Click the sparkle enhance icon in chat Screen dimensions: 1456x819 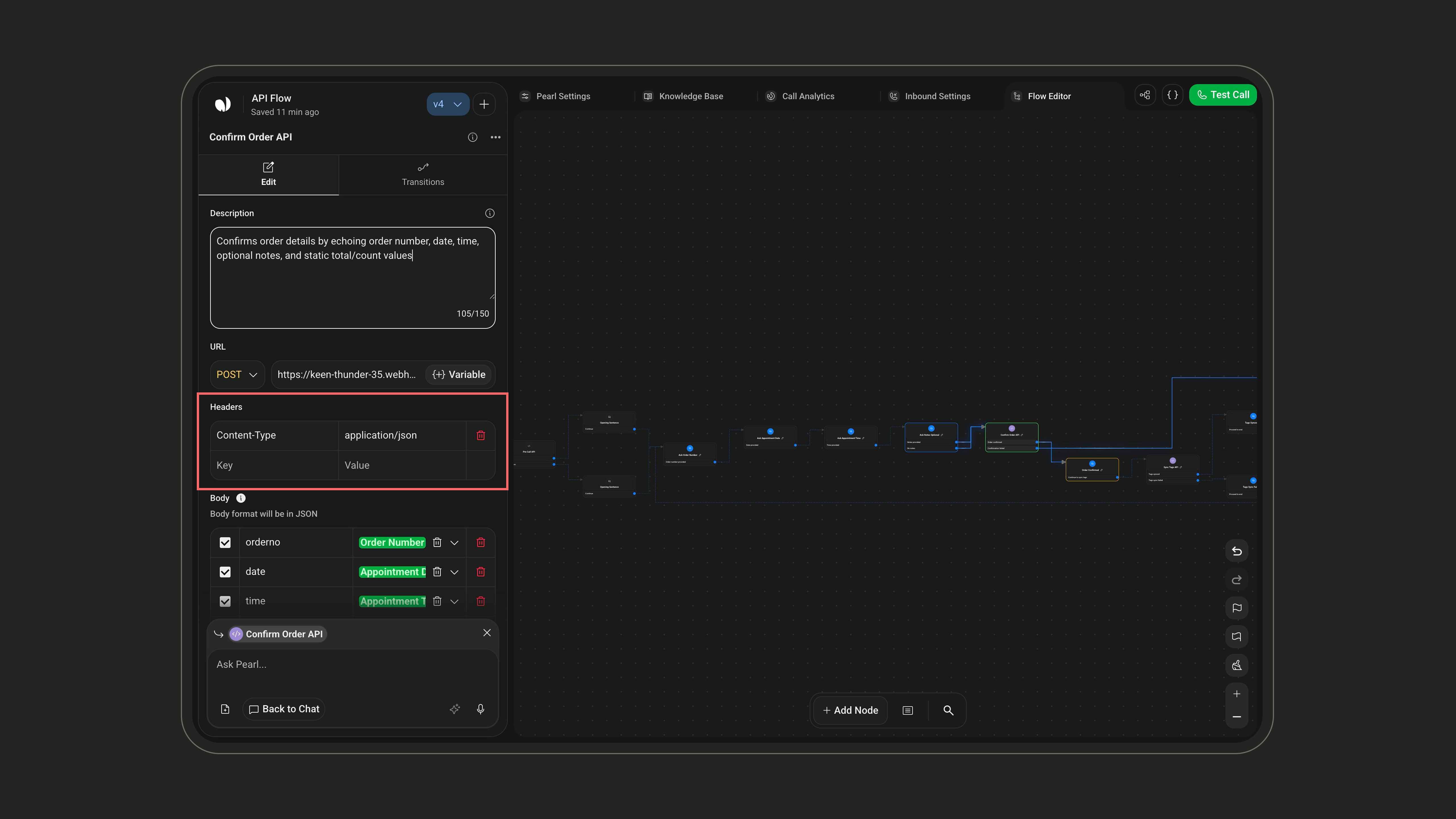click(x=454, y=709)
